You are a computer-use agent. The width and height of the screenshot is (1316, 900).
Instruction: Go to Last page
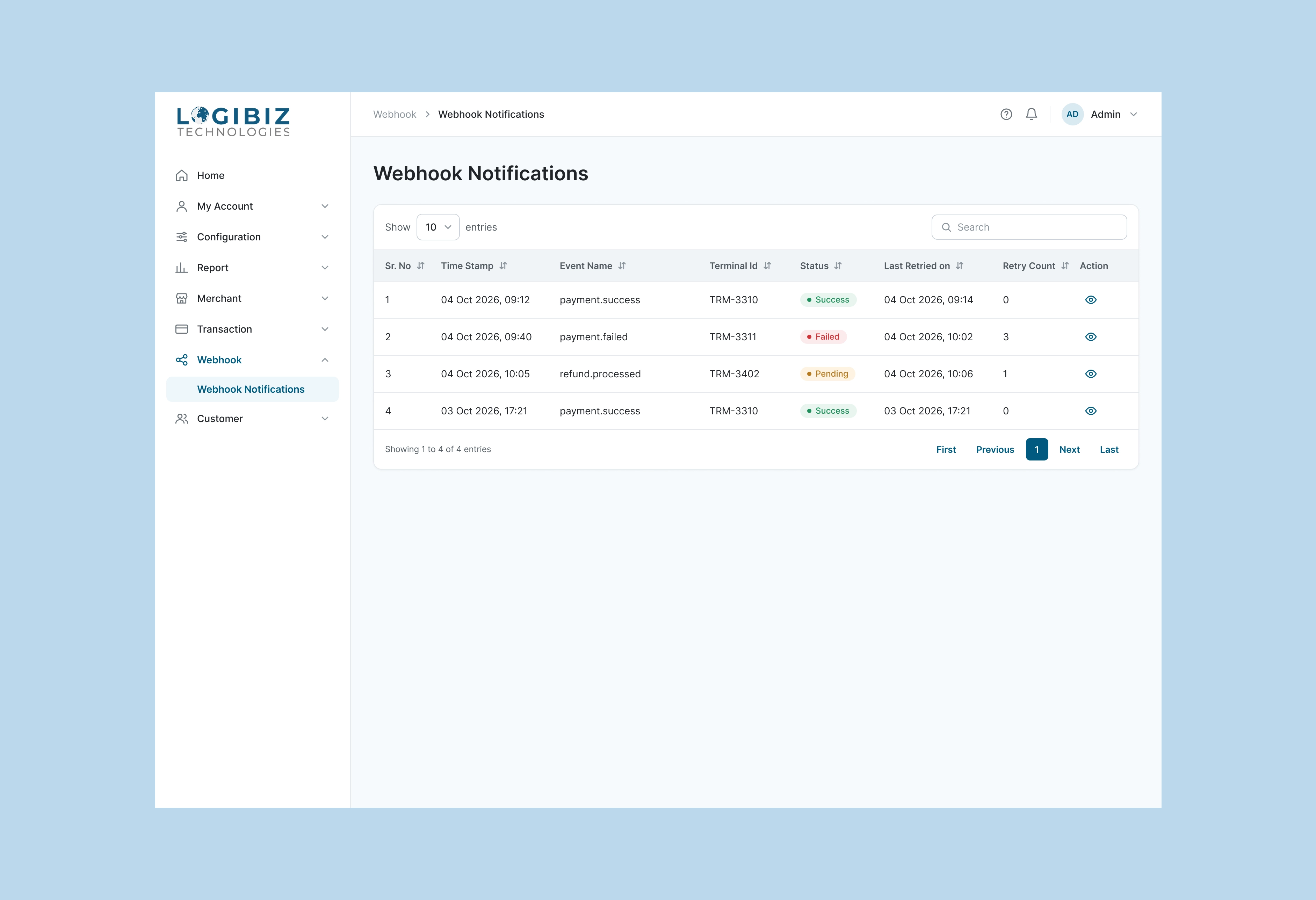click(1109, 449)
